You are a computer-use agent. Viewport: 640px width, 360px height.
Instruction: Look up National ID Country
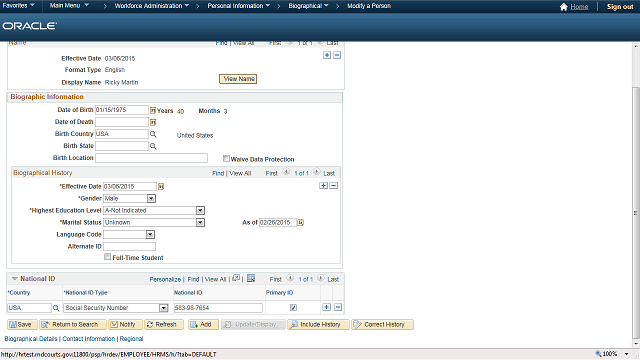point(56,308)
